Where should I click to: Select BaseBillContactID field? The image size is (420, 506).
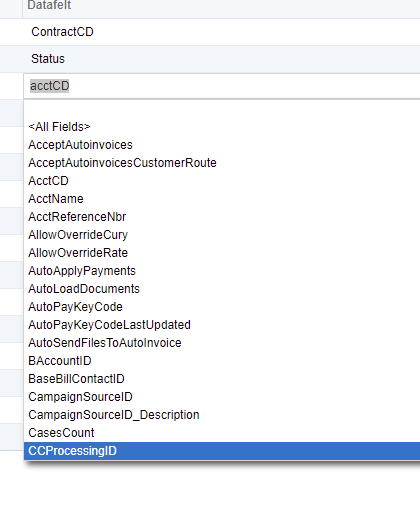coord(222,379)
